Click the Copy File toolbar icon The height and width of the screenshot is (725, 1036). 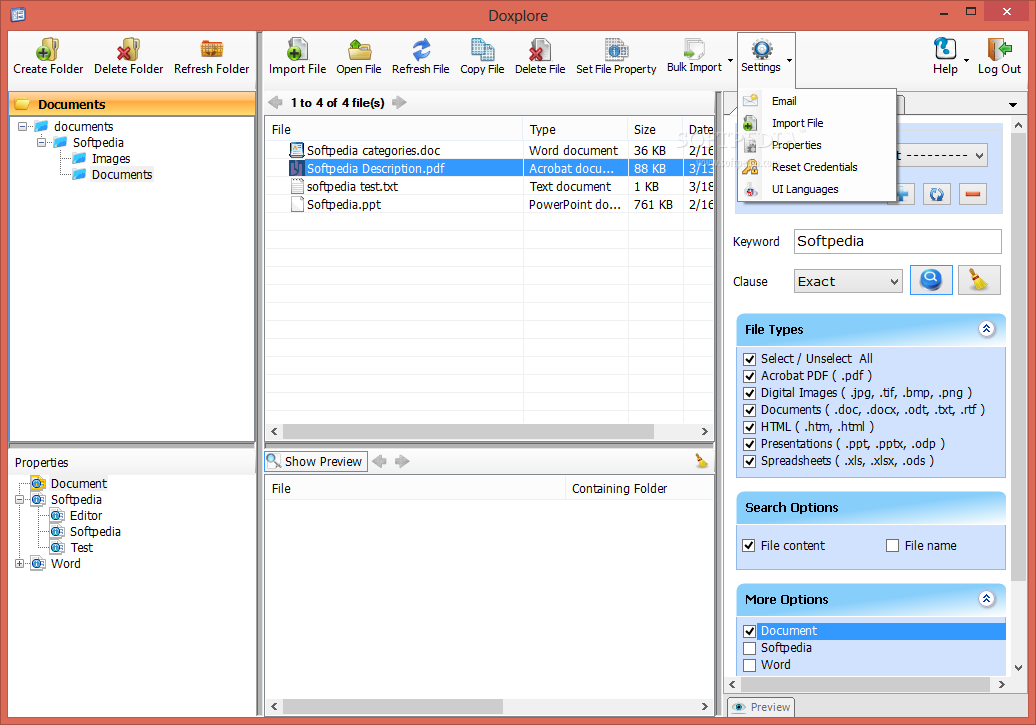(482, 50)
